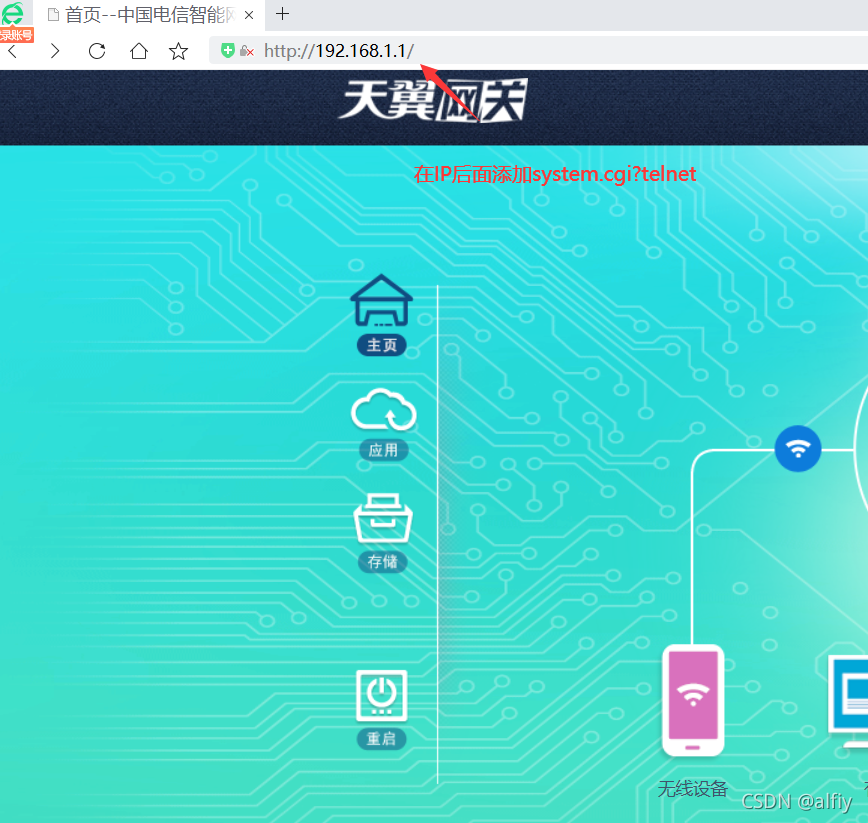
Task: Open a new tab with plus button
Action: (x=282, y=14)
